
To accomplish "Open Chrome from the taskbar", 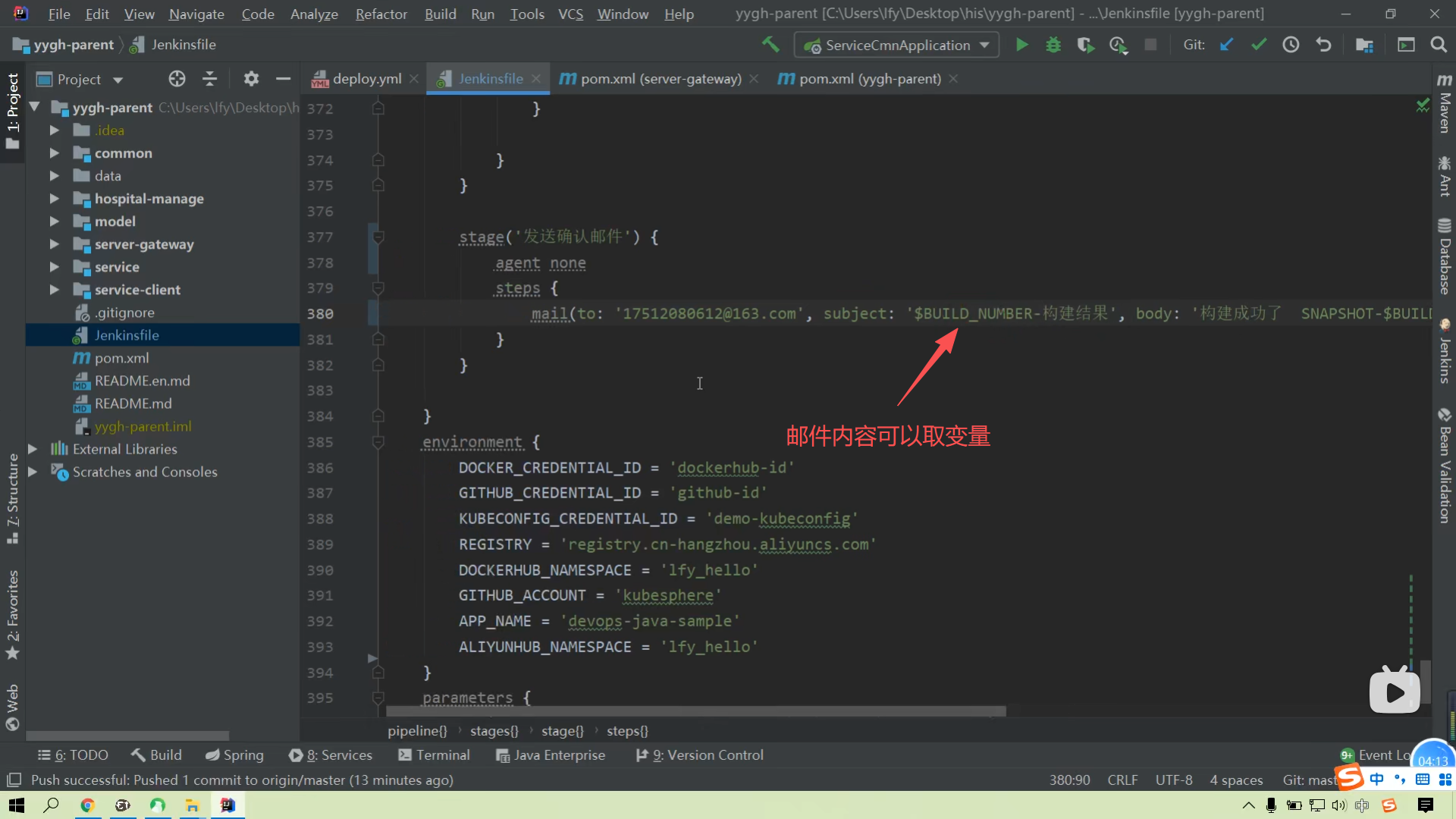I will click(x=87, y=805).
